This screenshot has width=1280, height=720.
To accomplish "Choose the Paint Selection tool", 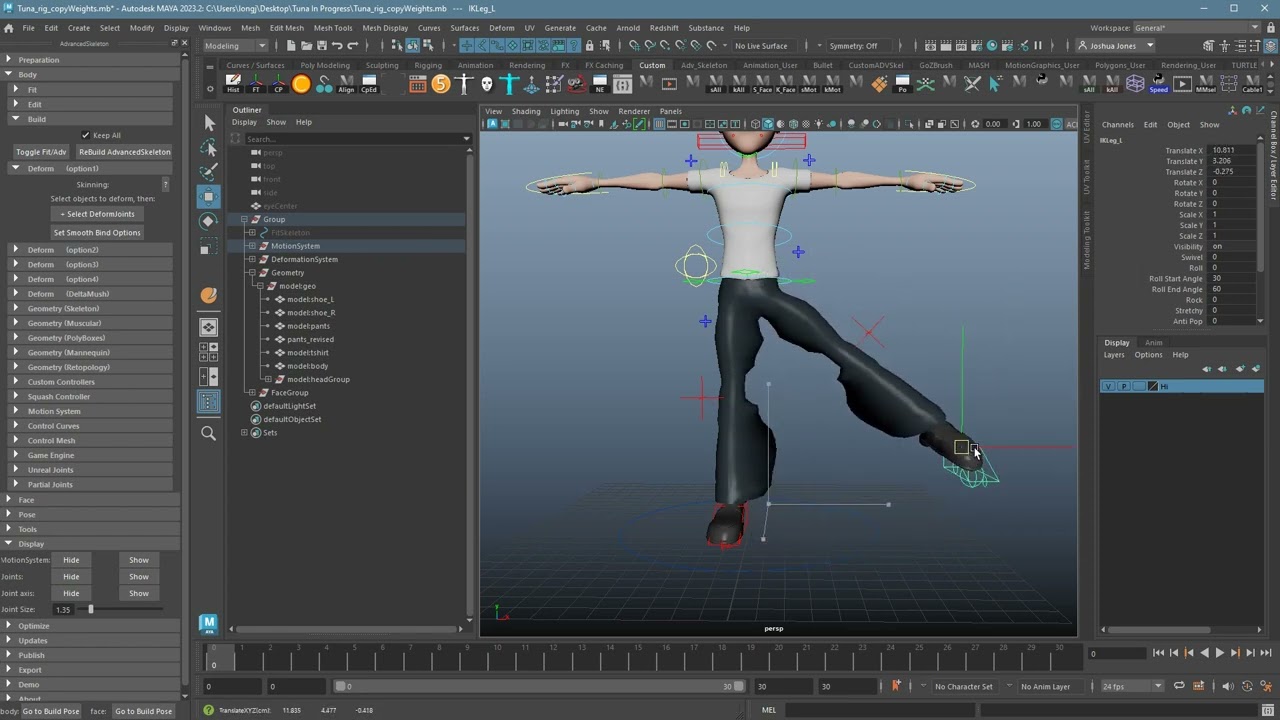I will click(209, 171).
